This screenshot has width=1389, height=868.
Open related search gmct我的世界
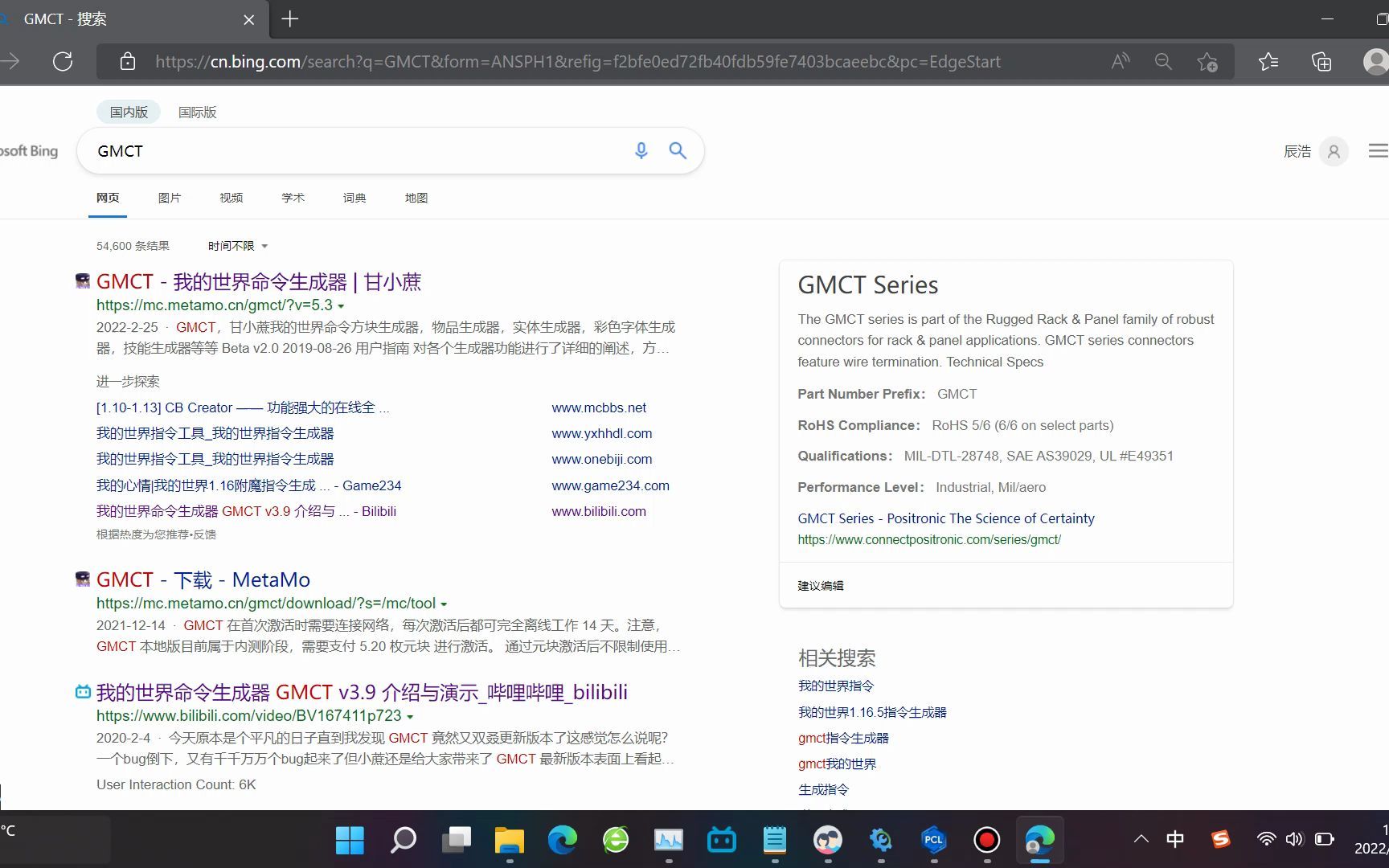[837, 764]
